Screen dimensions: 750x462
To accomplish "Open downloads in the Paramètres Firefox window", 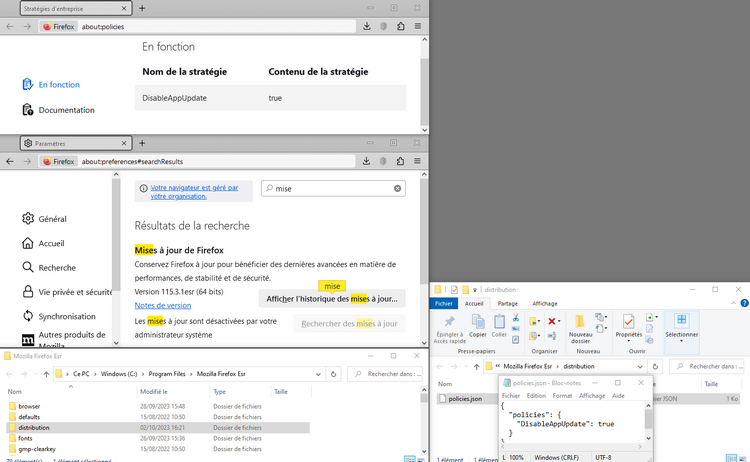I will (366, 161).
